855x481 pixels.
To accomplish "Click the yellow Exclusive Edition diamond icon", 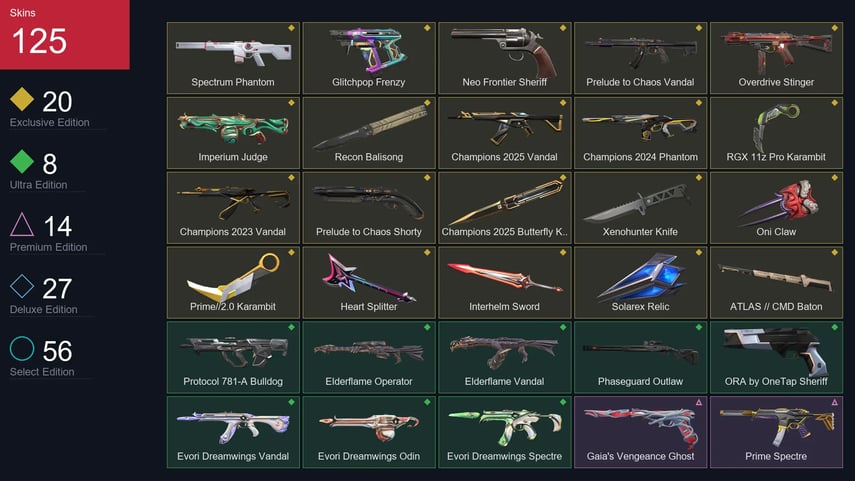I will pyautogui.click(x=22, y=99).
